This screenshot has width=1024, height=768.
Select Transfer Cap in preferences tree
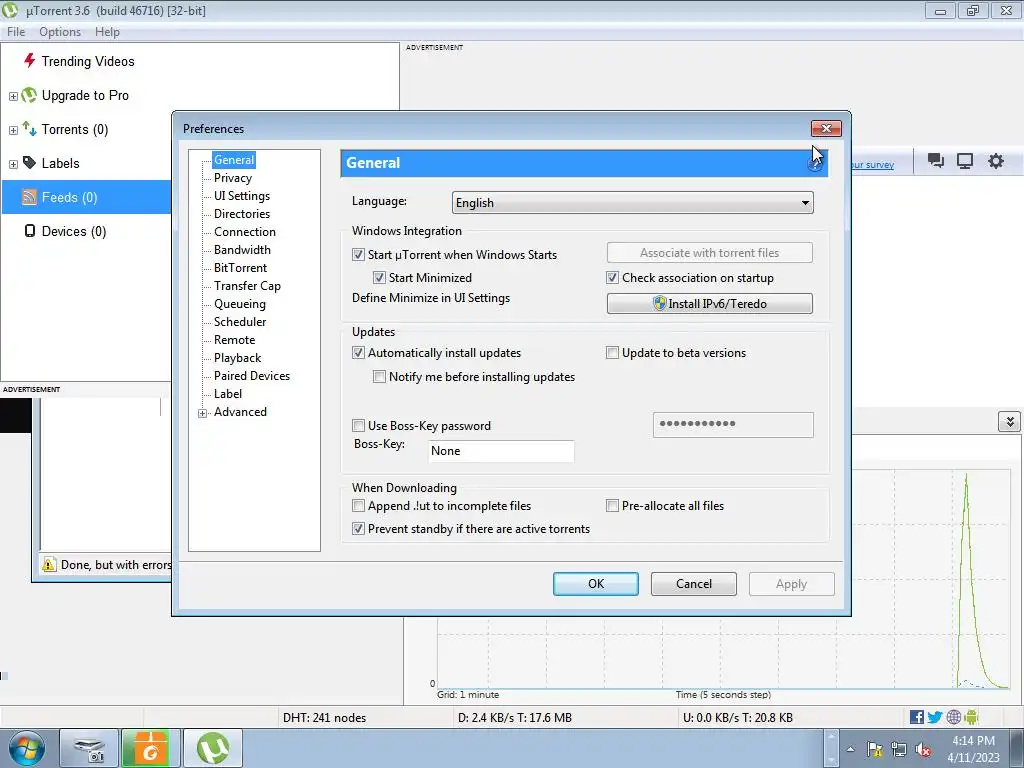coord(247,286)
